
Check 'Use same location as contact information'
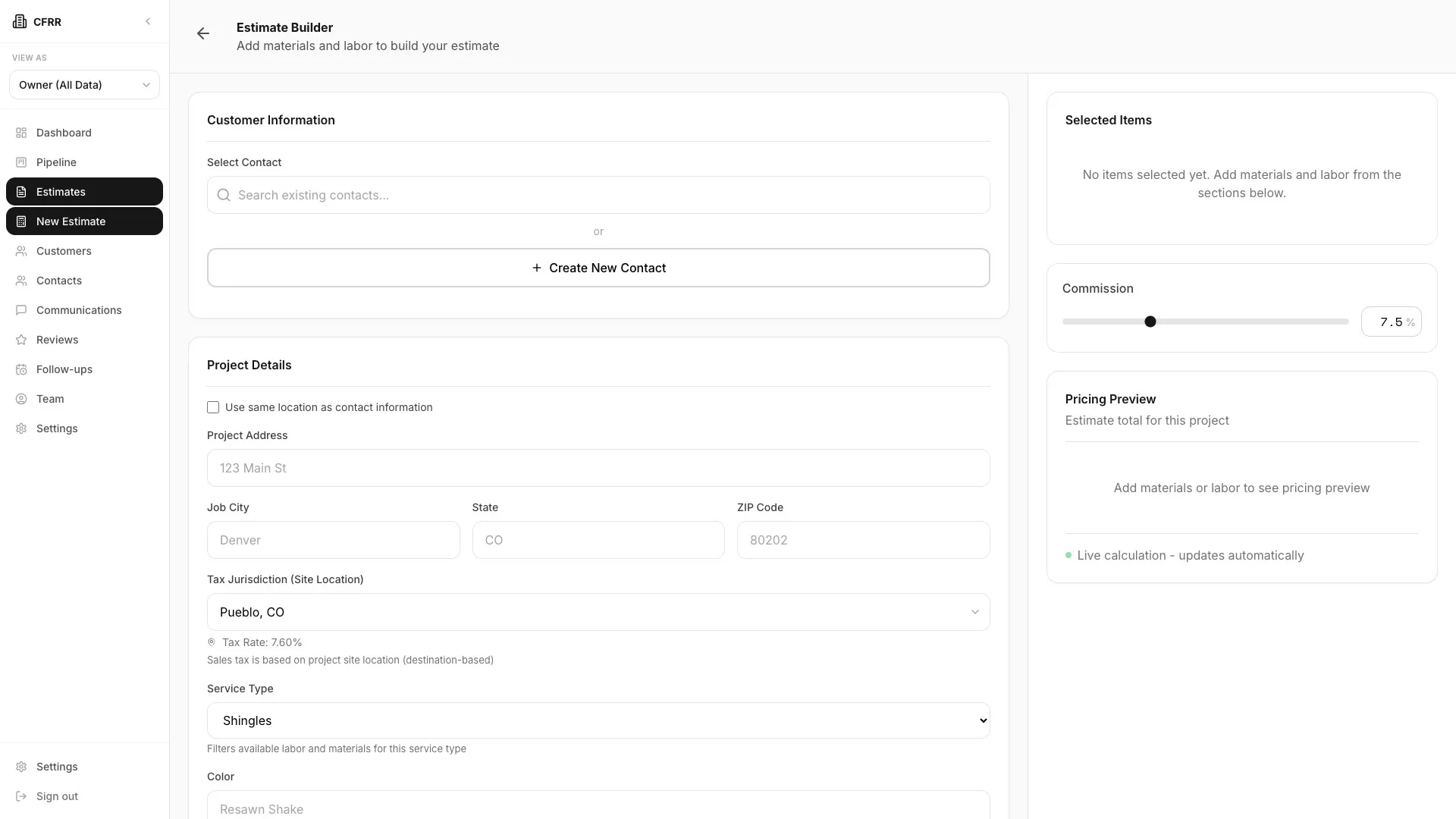point(213,407)
